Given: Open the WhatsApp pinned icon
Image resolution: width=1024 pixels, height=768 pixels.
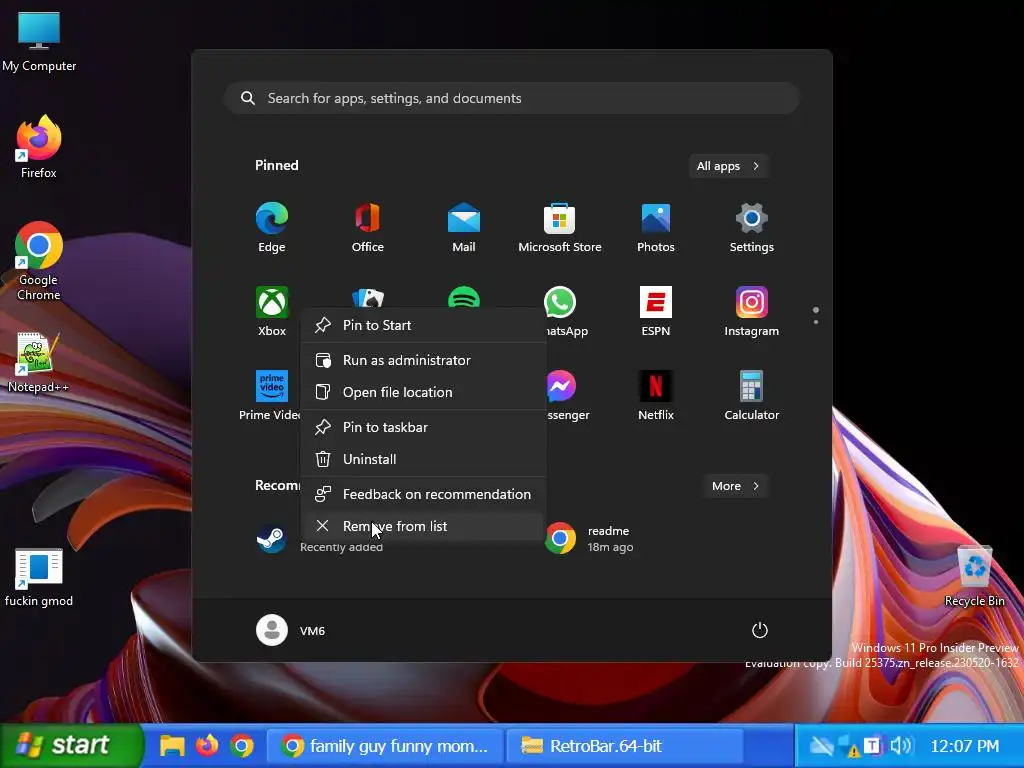Looking at the screenshot, I should tap(560, 302).
